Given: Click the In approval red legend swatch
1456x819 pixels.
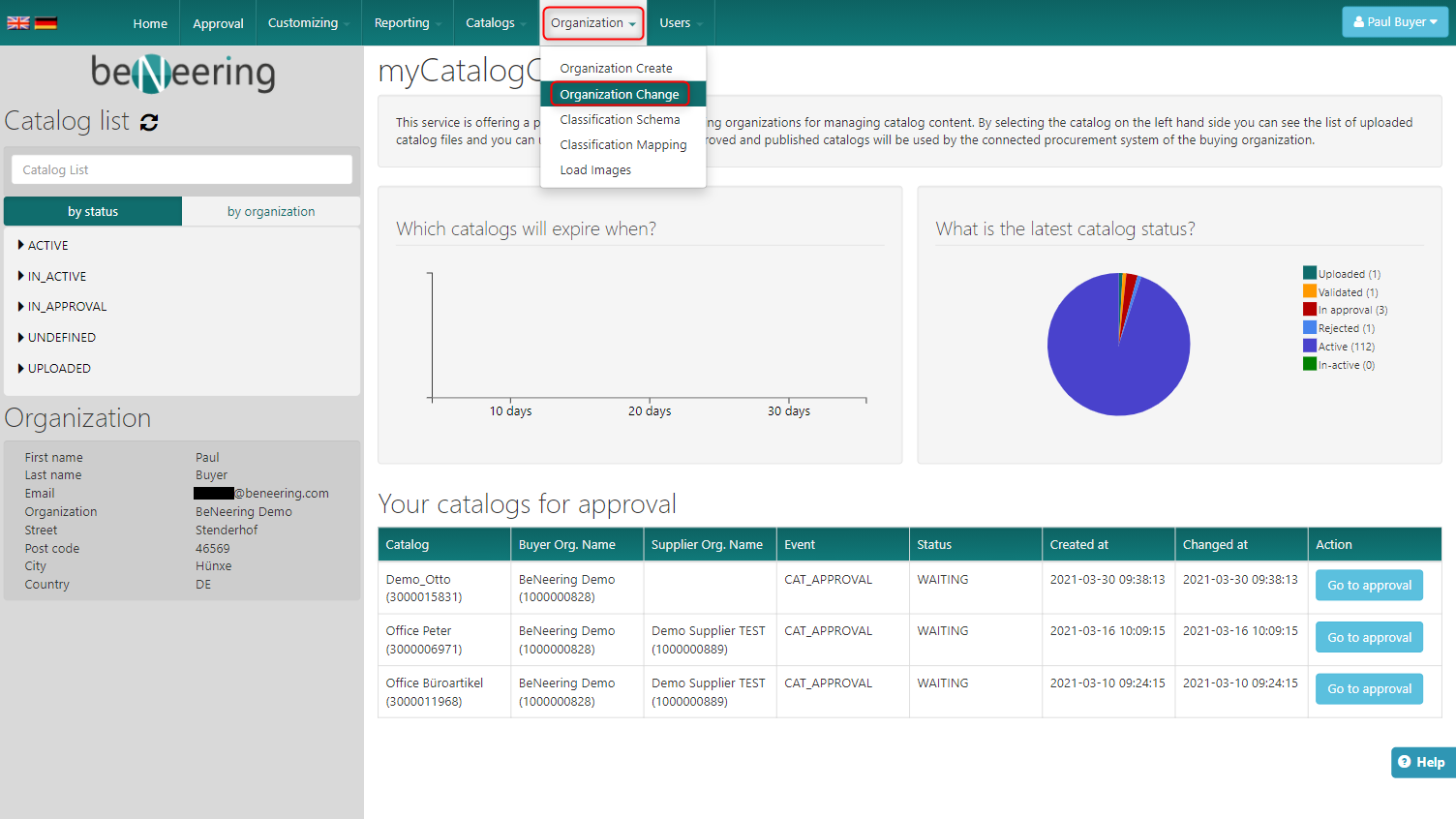Looking at the screenshot, I should 1309,310.
